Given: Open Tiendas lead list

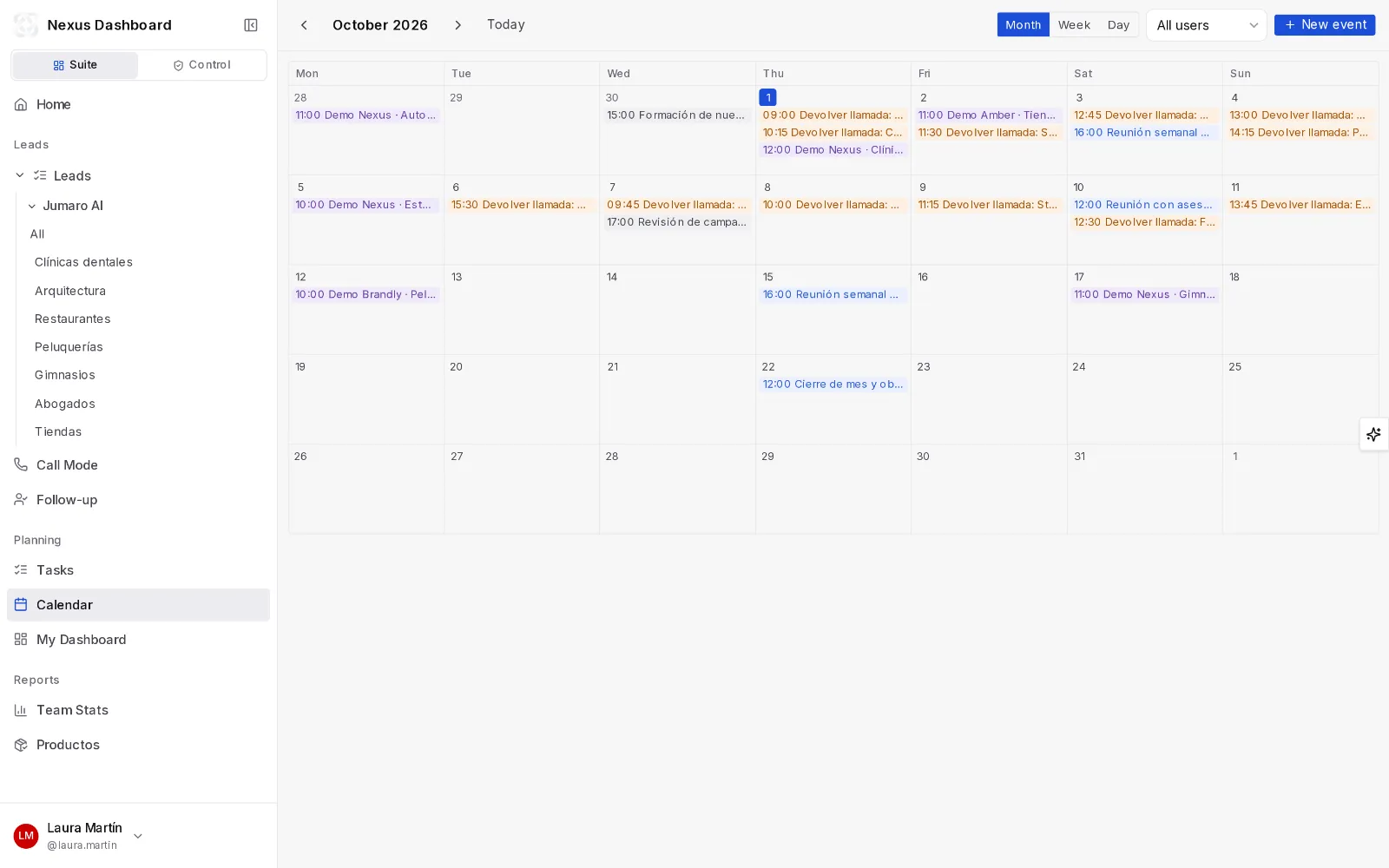Looking at the screenshot, I should [x=58, y=431].
